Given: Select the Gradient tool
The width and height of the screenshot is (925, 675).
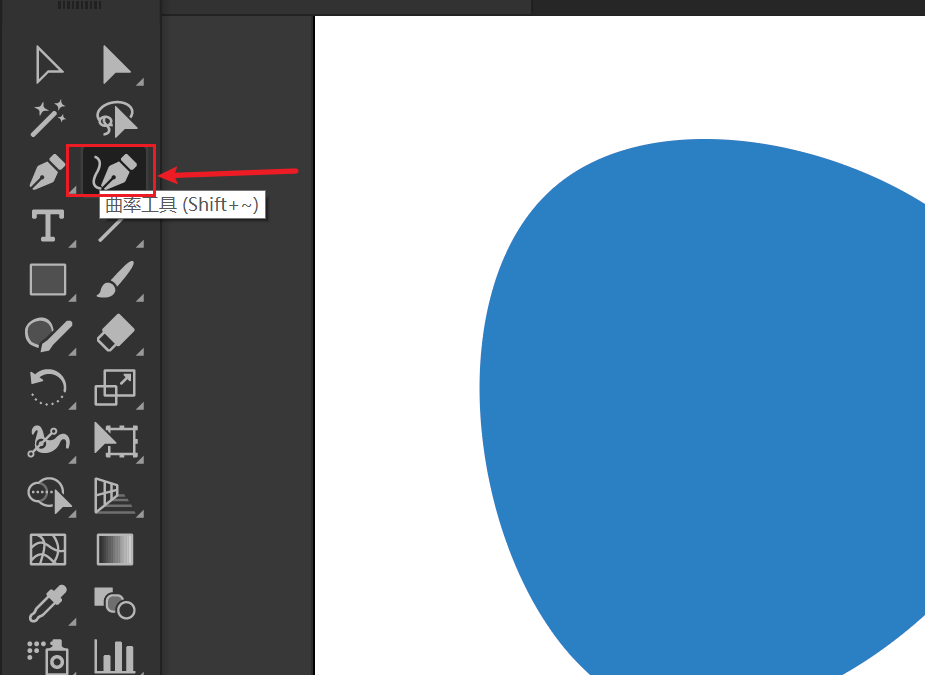Looking at the screenshot, I should click(115, 549).
